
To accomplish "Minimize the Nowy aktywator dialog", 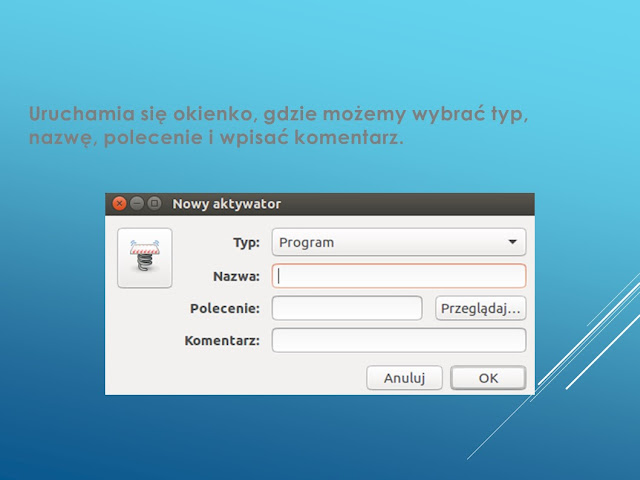I will [x=137, y=203].
